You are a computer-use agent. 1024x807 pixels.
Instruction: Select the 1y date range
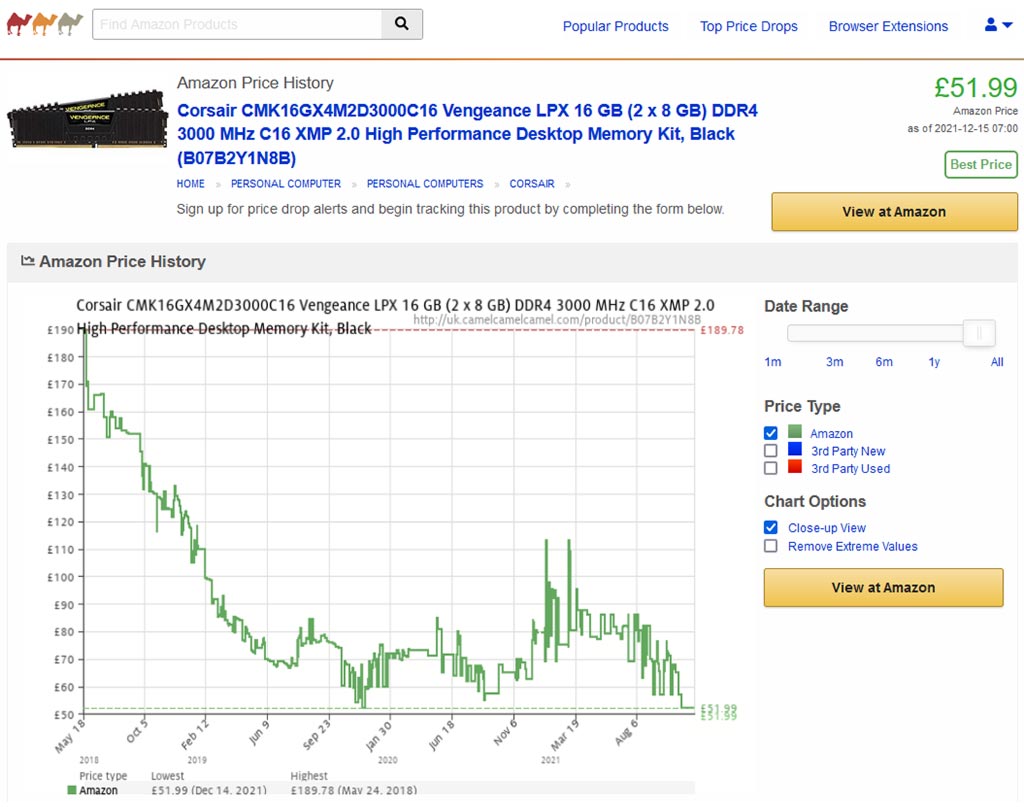click(934, 362)
